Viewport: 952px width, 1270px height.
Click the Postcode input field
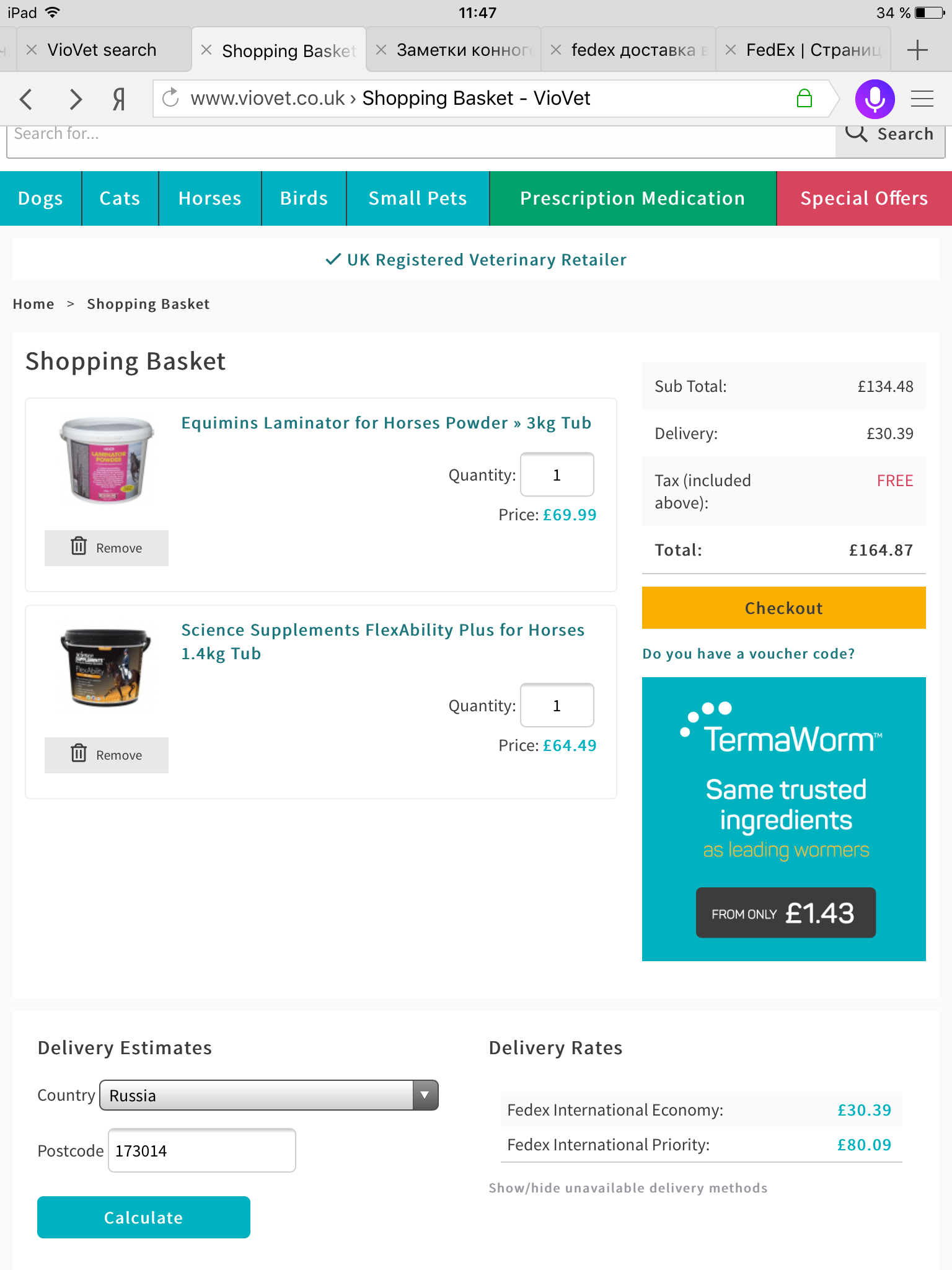202,1150
